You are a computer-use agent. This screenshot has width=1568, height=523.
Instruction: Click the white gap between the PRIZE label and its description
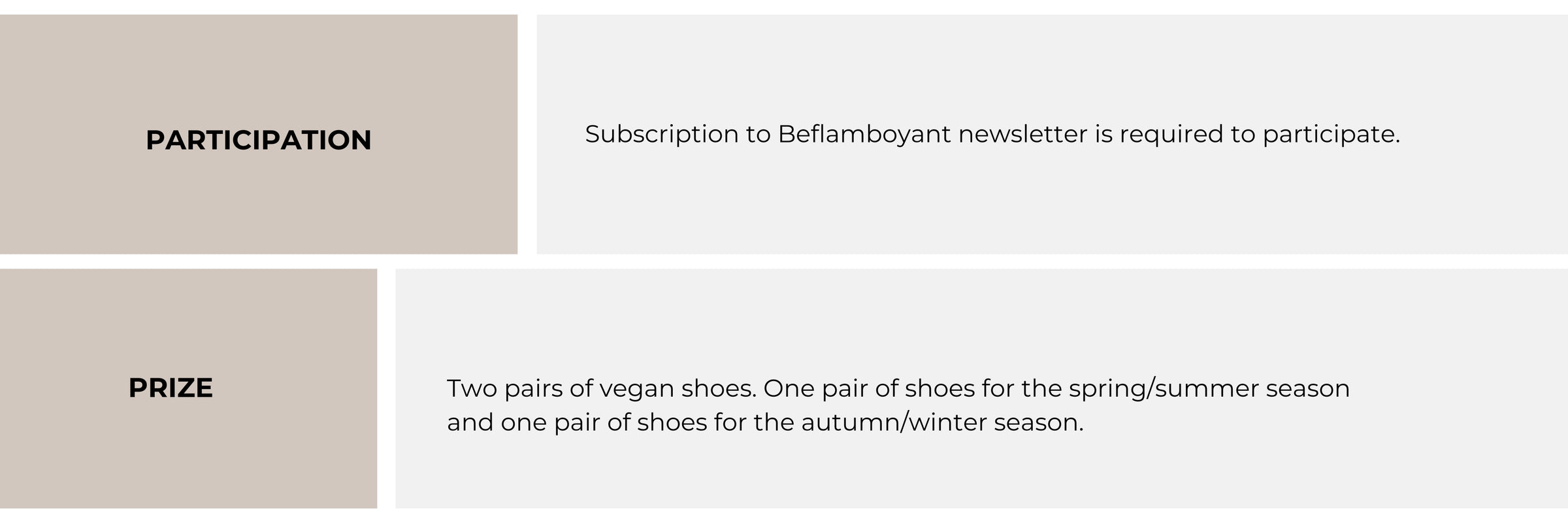point(386,388)
